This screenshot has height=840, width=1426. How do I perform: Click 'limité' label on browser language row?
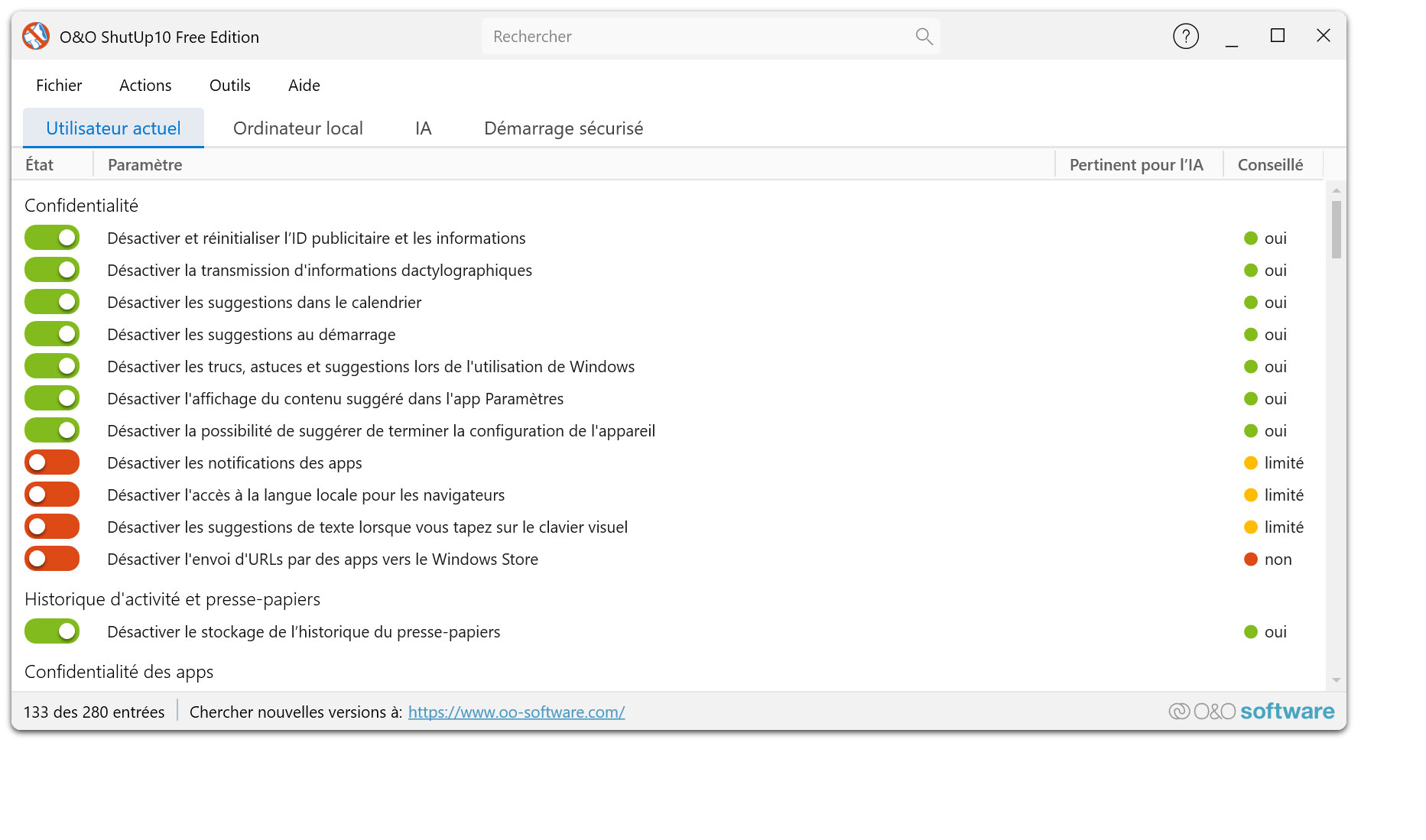tap(1284, 495)
